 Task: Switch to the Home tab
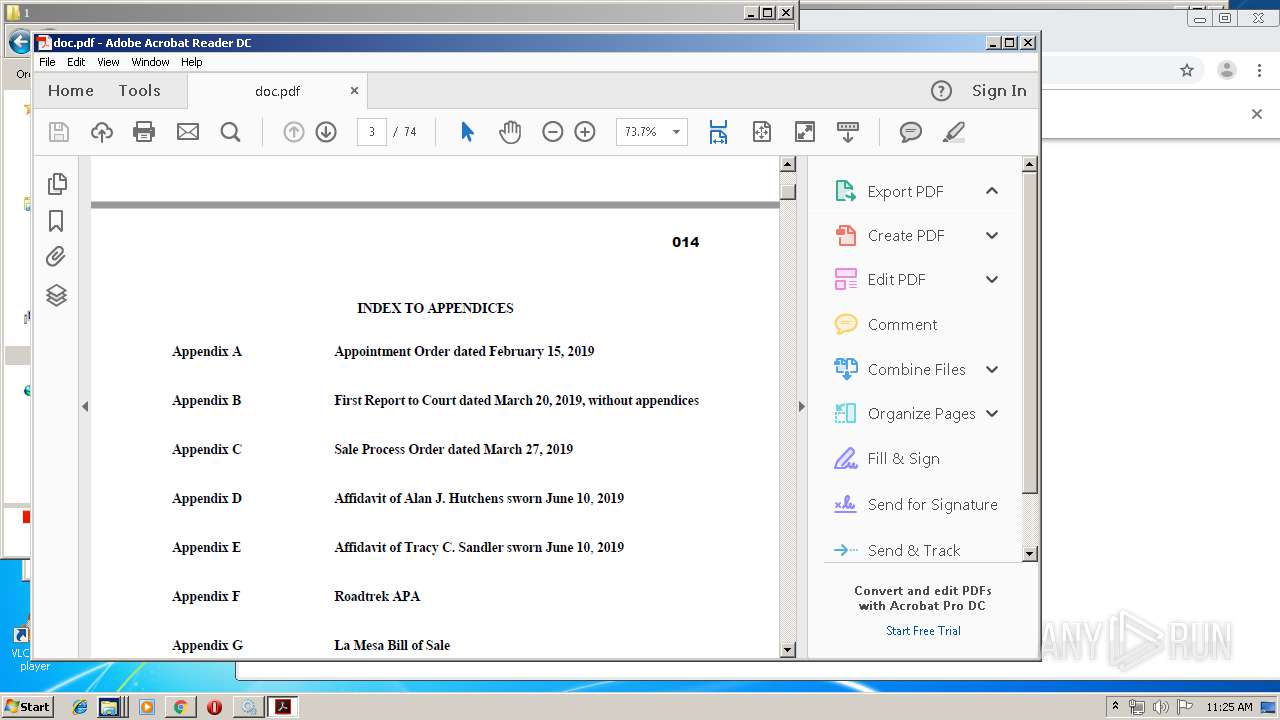pyautogui.click(x=71, y=90)
